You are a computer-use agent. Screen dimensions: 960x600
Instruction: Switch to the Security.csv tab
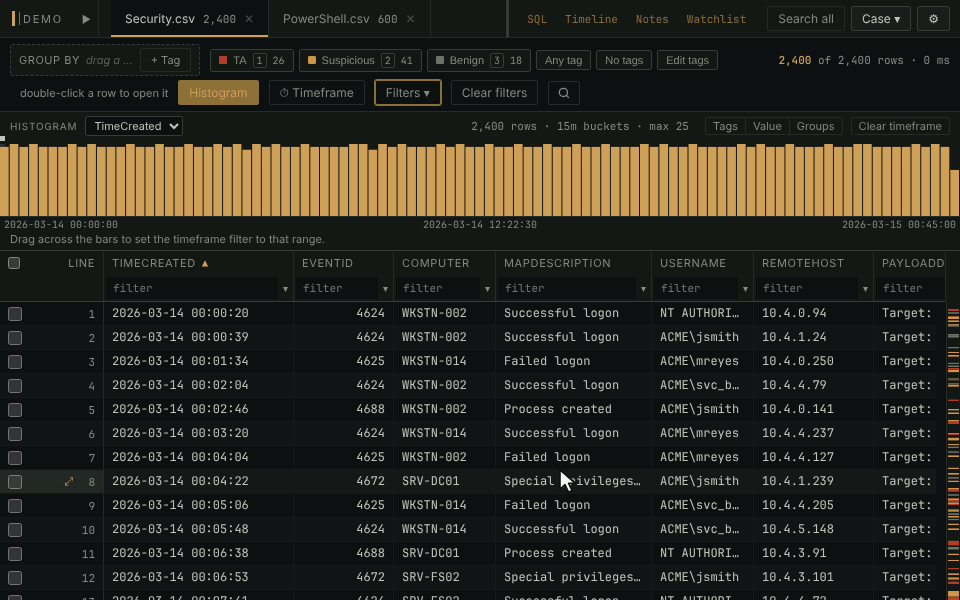[x=189, y=19]
